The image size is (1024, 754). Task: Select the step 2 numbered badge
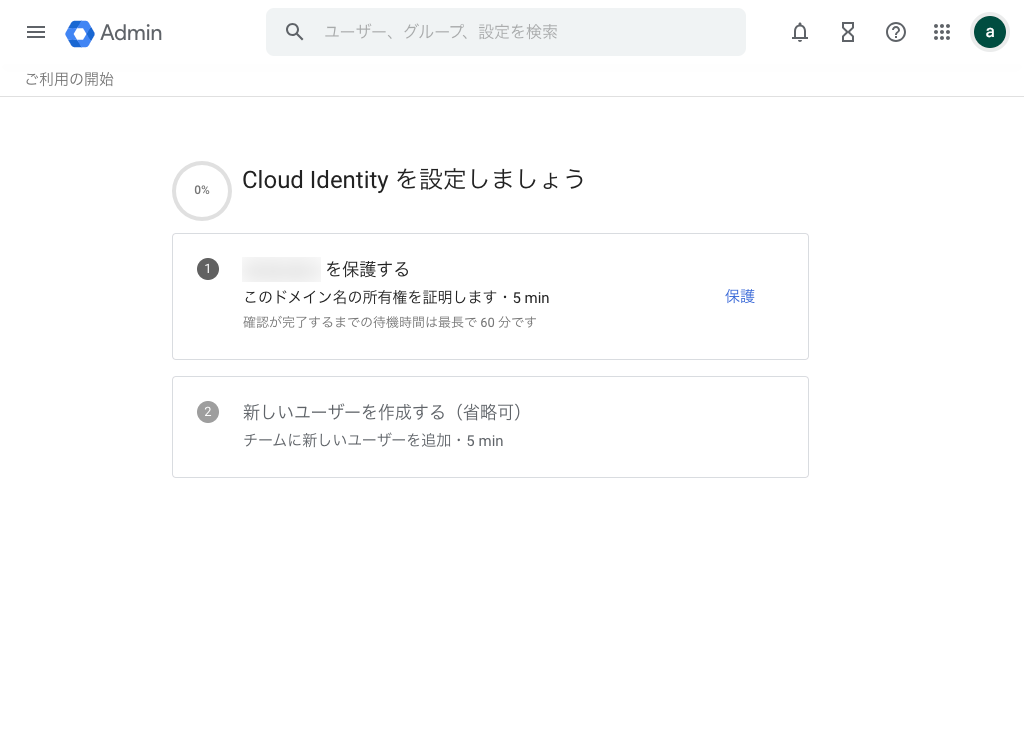click(208, 412)
